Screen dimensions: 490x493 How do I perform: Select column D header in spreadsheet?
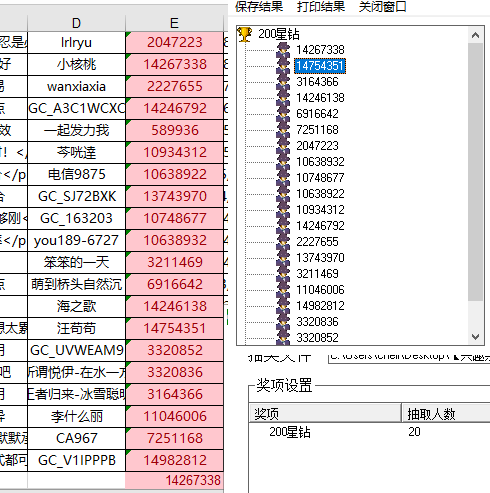tap(76, 23)
